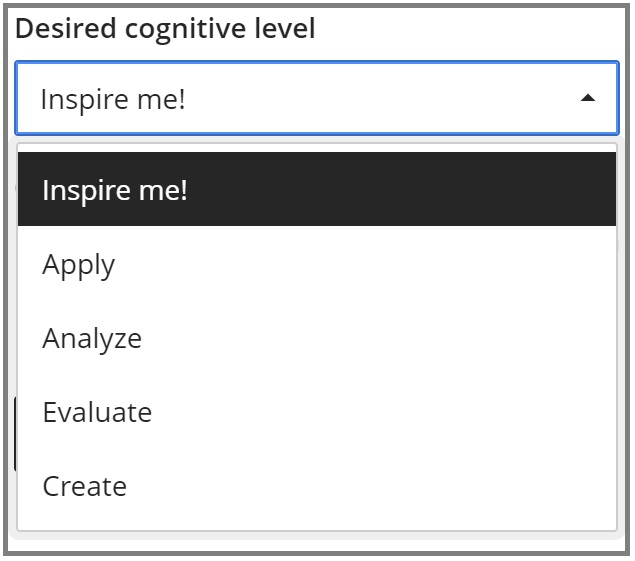Click Evaluate between Analyze and Create
The height and width of the screenshot is (561, 635).
point(97,412)
